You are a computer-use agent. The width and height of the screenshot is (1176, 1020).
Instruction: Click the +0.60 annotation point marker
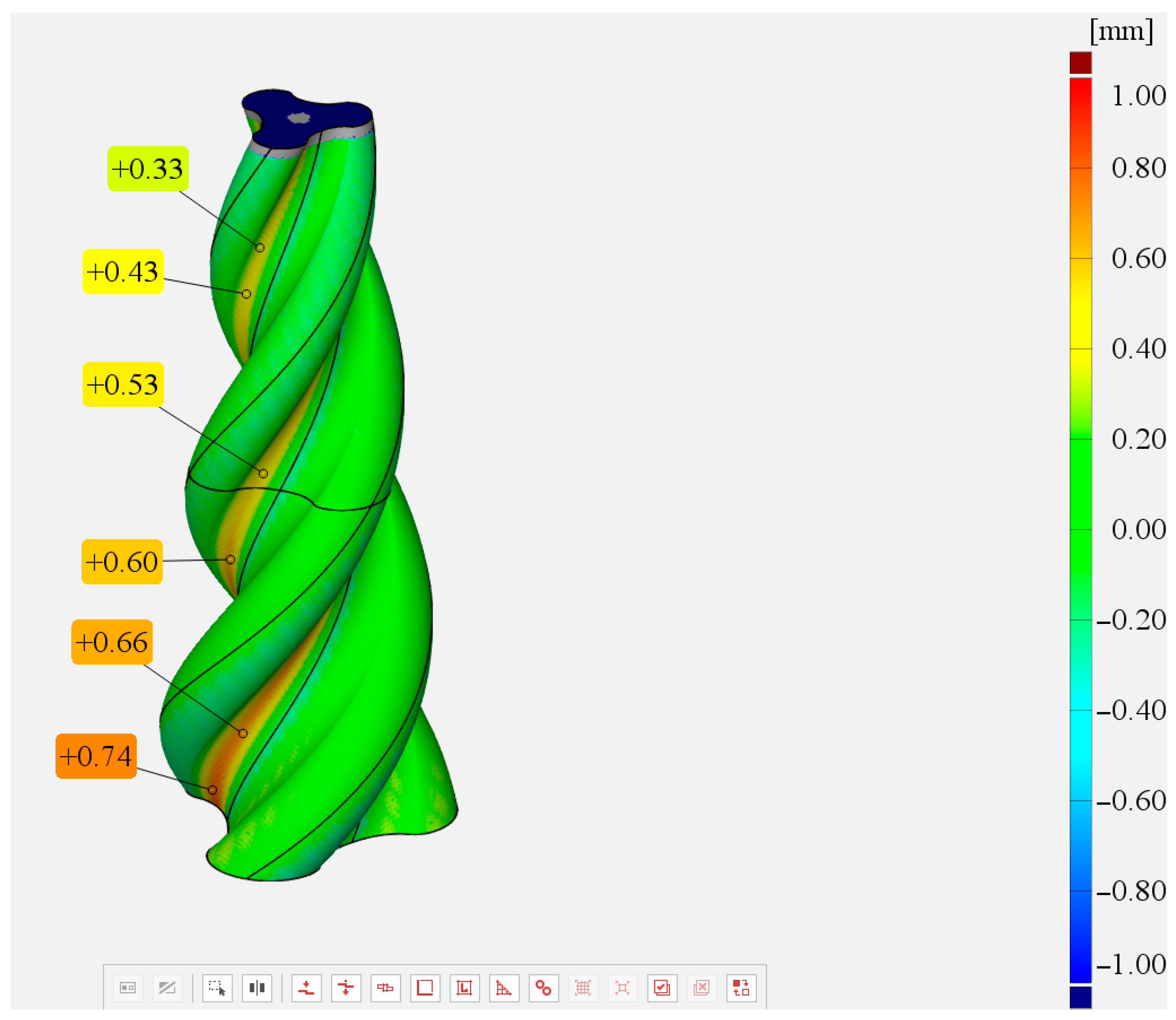pos(231,559)
